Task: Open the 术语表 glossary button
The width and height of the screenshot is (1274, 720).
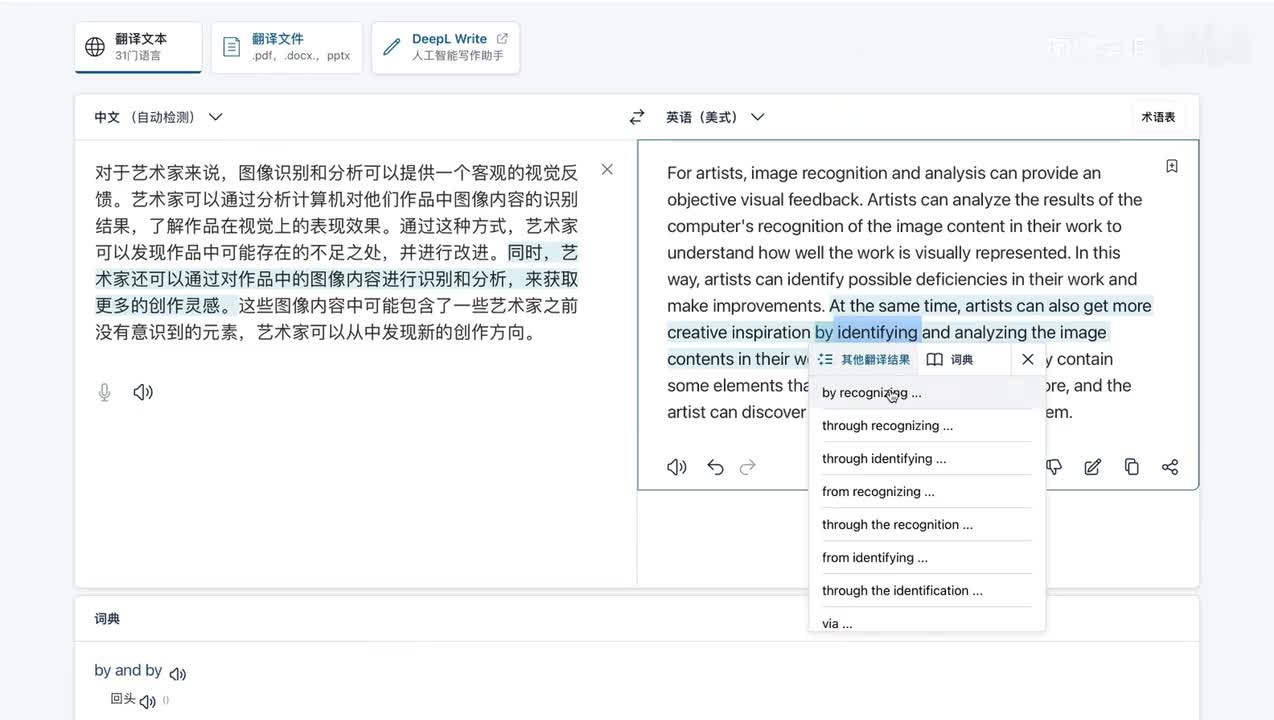Action: [x=1158, y=117]
